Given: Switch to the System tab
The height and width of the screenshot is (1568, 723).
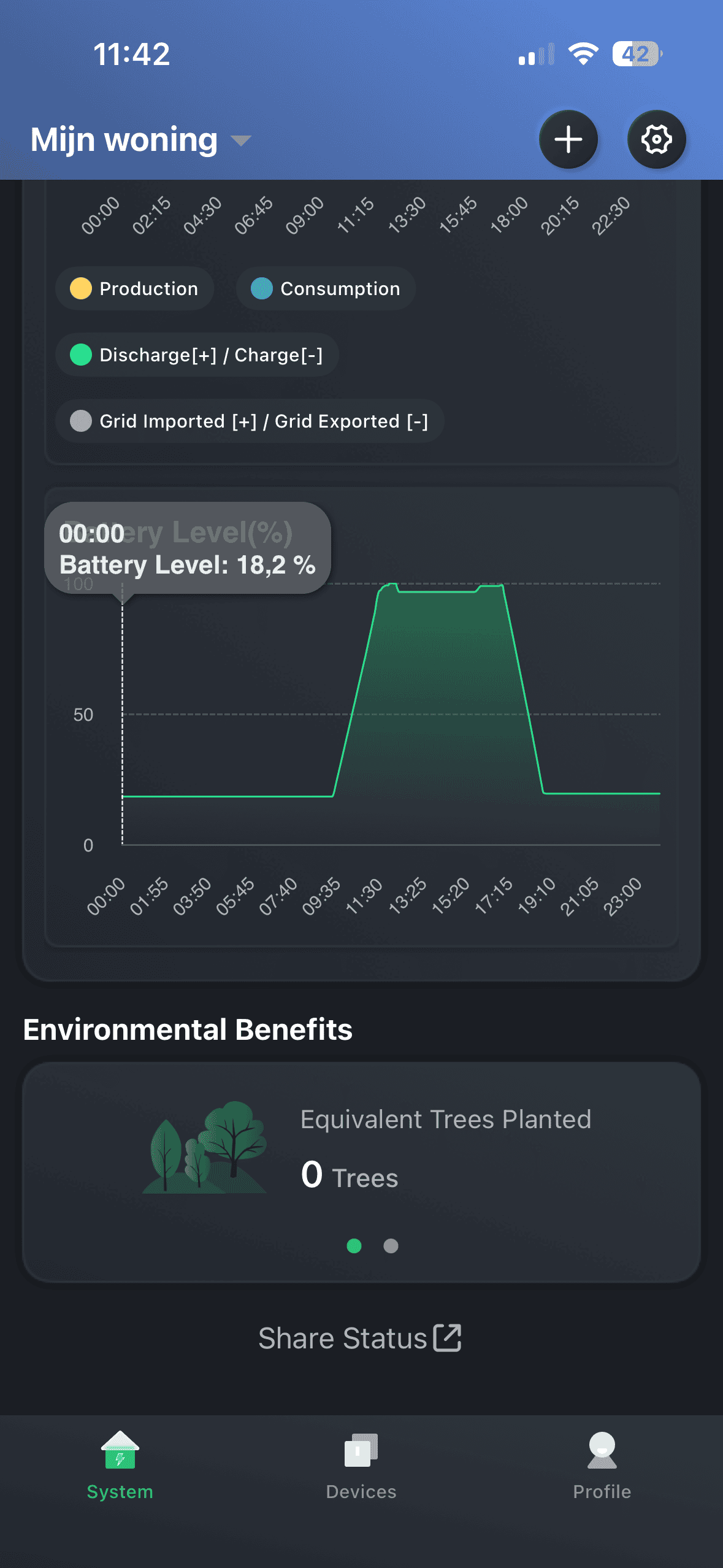Looking at the screenshot, I should 120,1466.
